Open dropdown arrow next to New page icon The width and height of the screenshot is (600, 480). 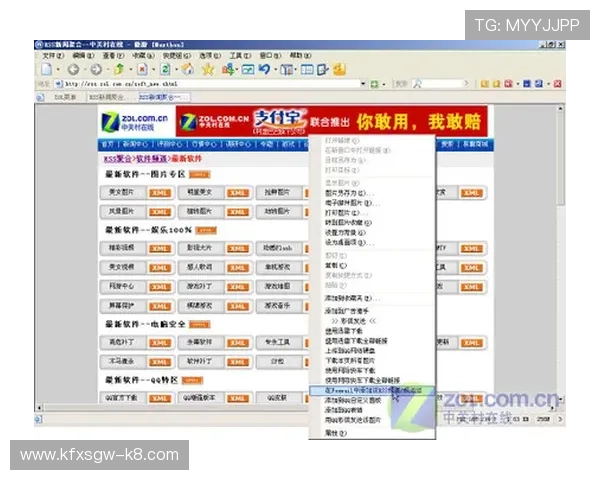pyautogui.click(x=58, y=70)
